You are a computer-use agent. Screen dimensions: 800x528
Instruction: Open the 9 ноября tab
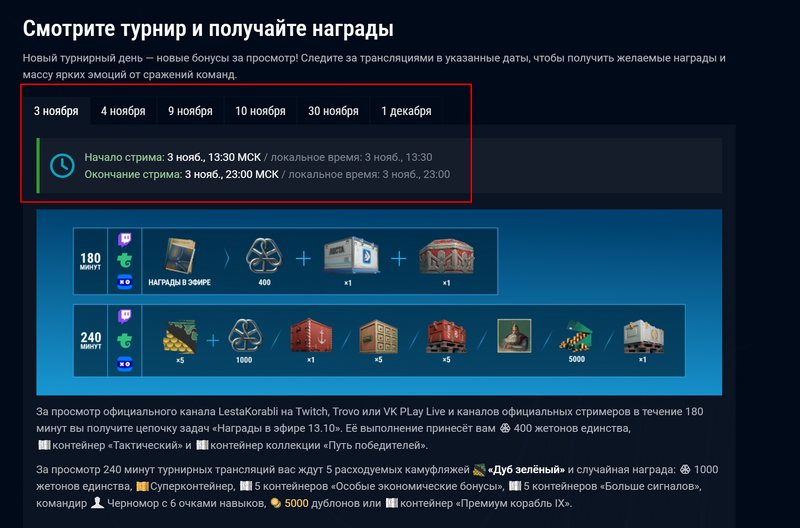(190, 111)
